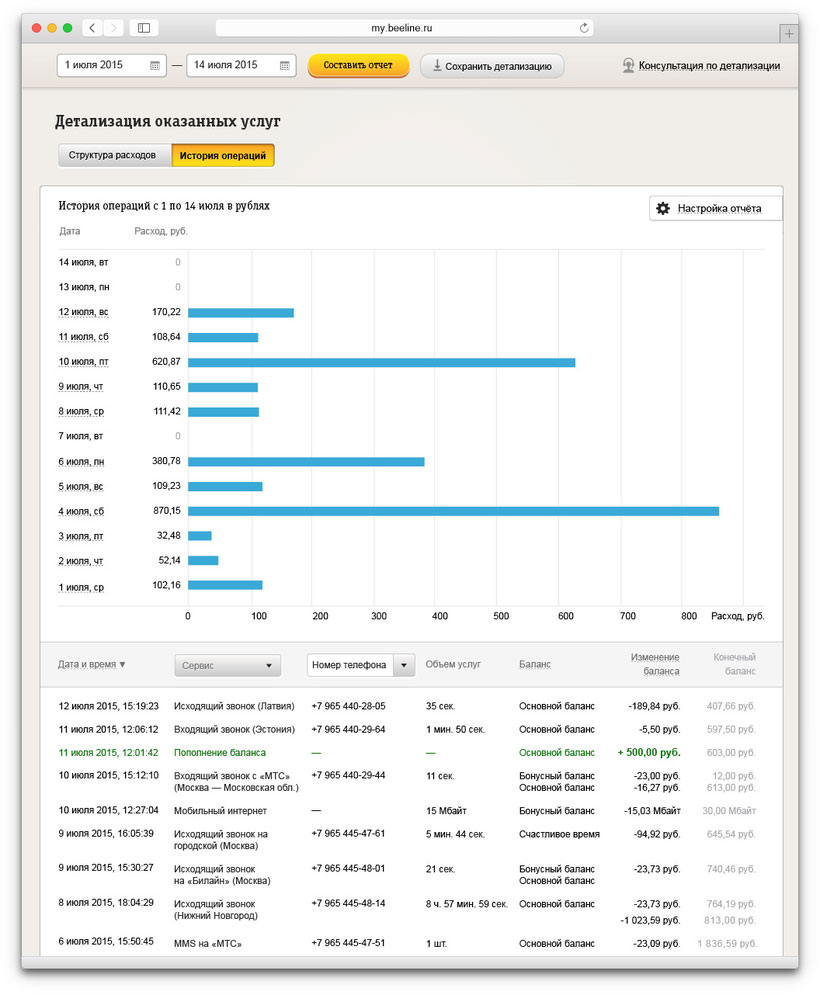820x995 pixels.
Task: Expand the Сервис dropdown filter
Action: (227, 665)
